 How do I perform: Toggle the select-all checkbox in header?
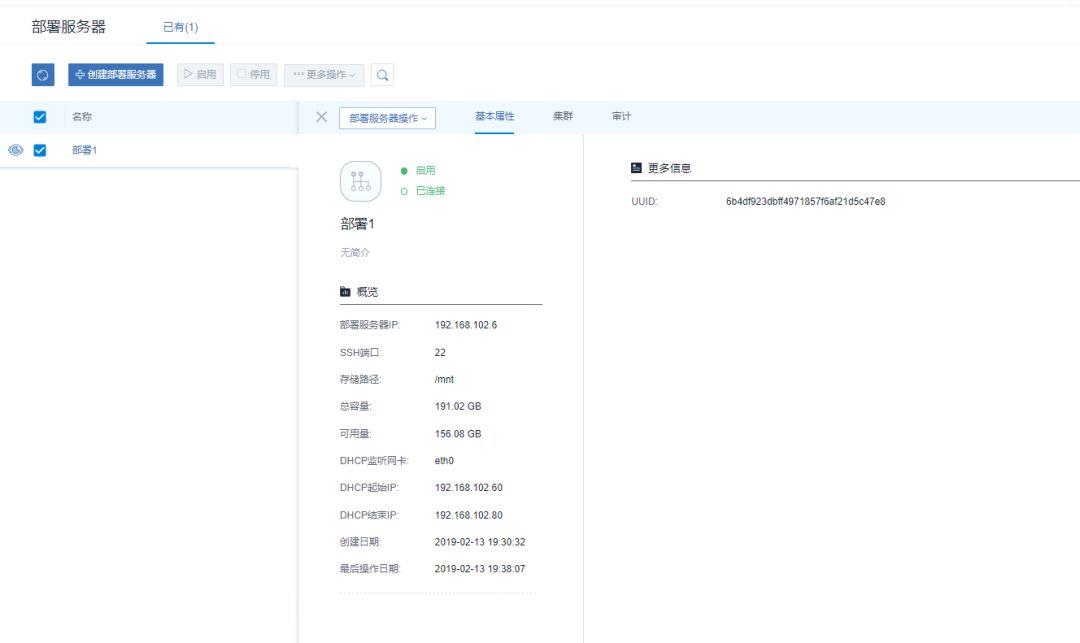41,117
